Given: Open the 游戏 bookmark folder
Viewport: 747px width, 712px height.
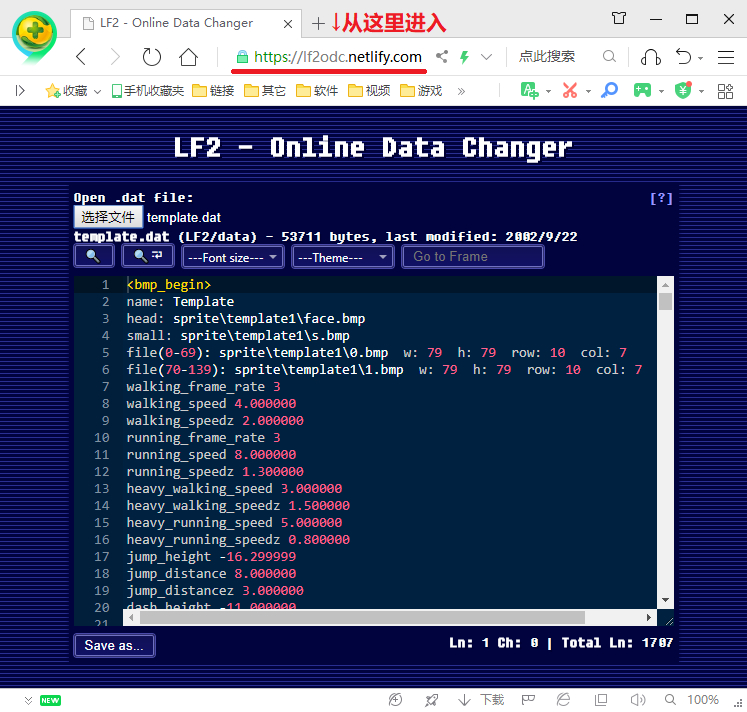Looking at the screenshot, I should [421, 90].
